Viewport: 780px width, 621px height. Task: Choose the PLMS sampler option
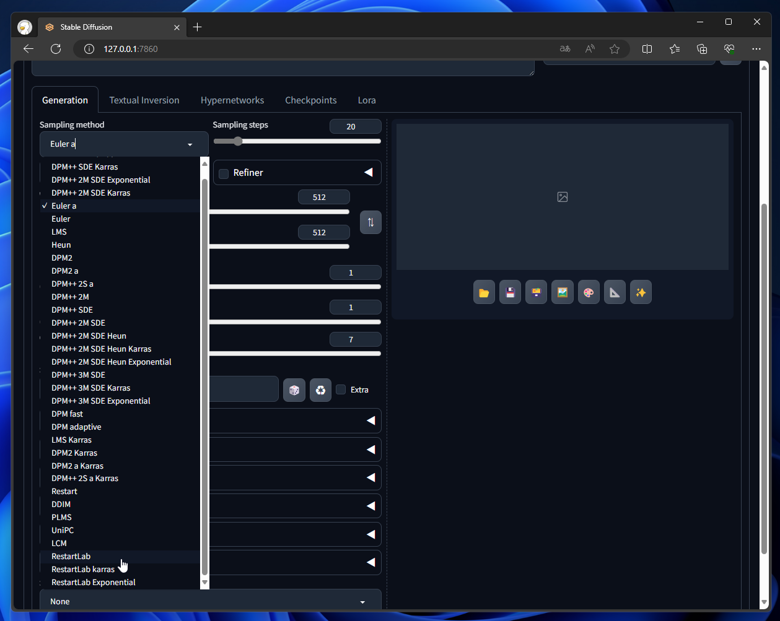pyautogui.click(x=120, y=518)
